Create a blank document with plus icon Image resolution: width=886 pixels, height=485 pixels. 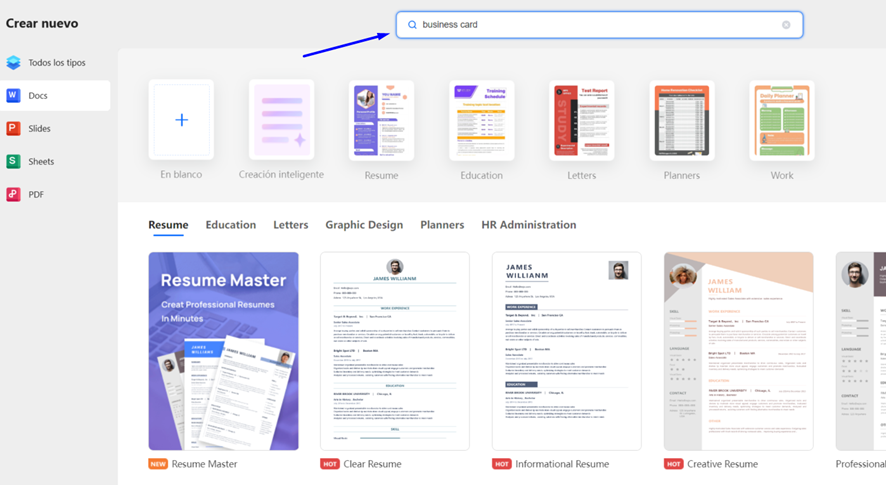pos(181,120)
